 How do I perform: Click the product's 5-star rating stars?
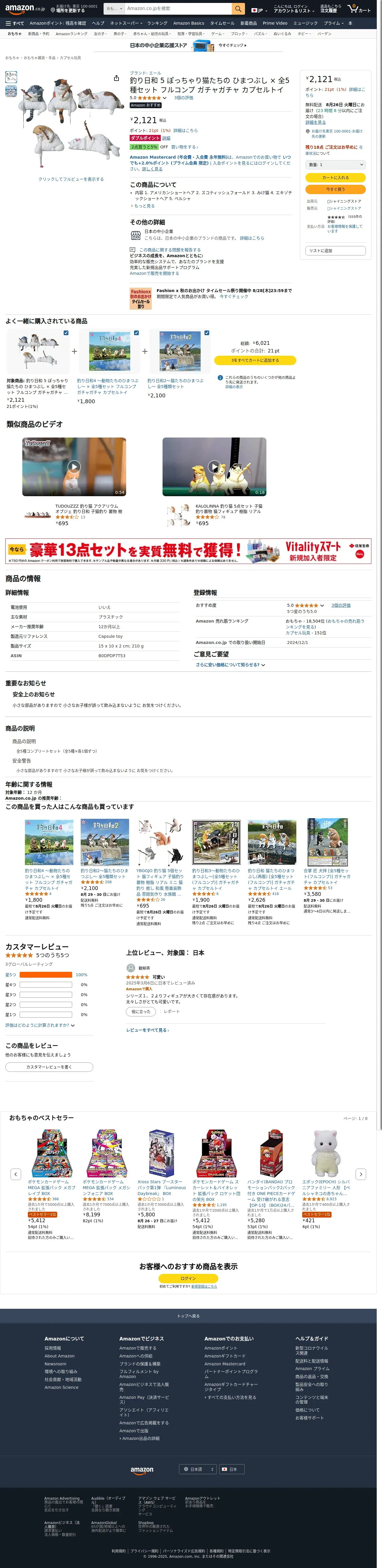149,97
